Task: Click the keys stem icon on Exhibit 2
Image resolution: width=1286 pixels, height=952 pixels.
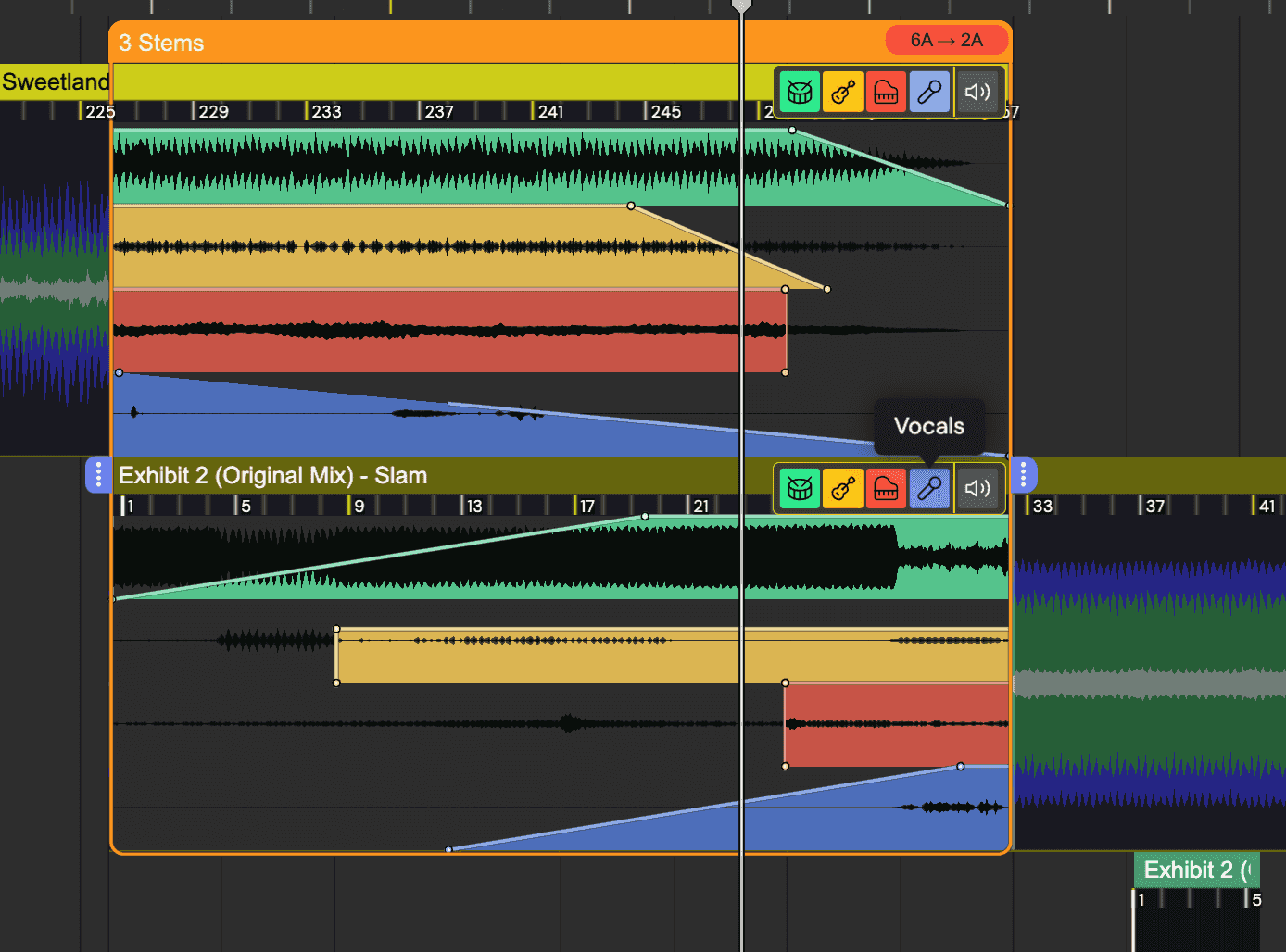Action: coord(886,488)
